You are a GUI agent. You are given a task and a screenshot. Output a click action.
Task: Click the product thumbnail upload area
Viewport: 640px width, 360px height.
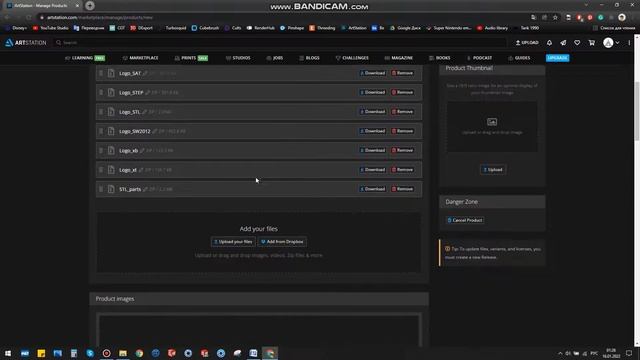(x=492, y=127)
